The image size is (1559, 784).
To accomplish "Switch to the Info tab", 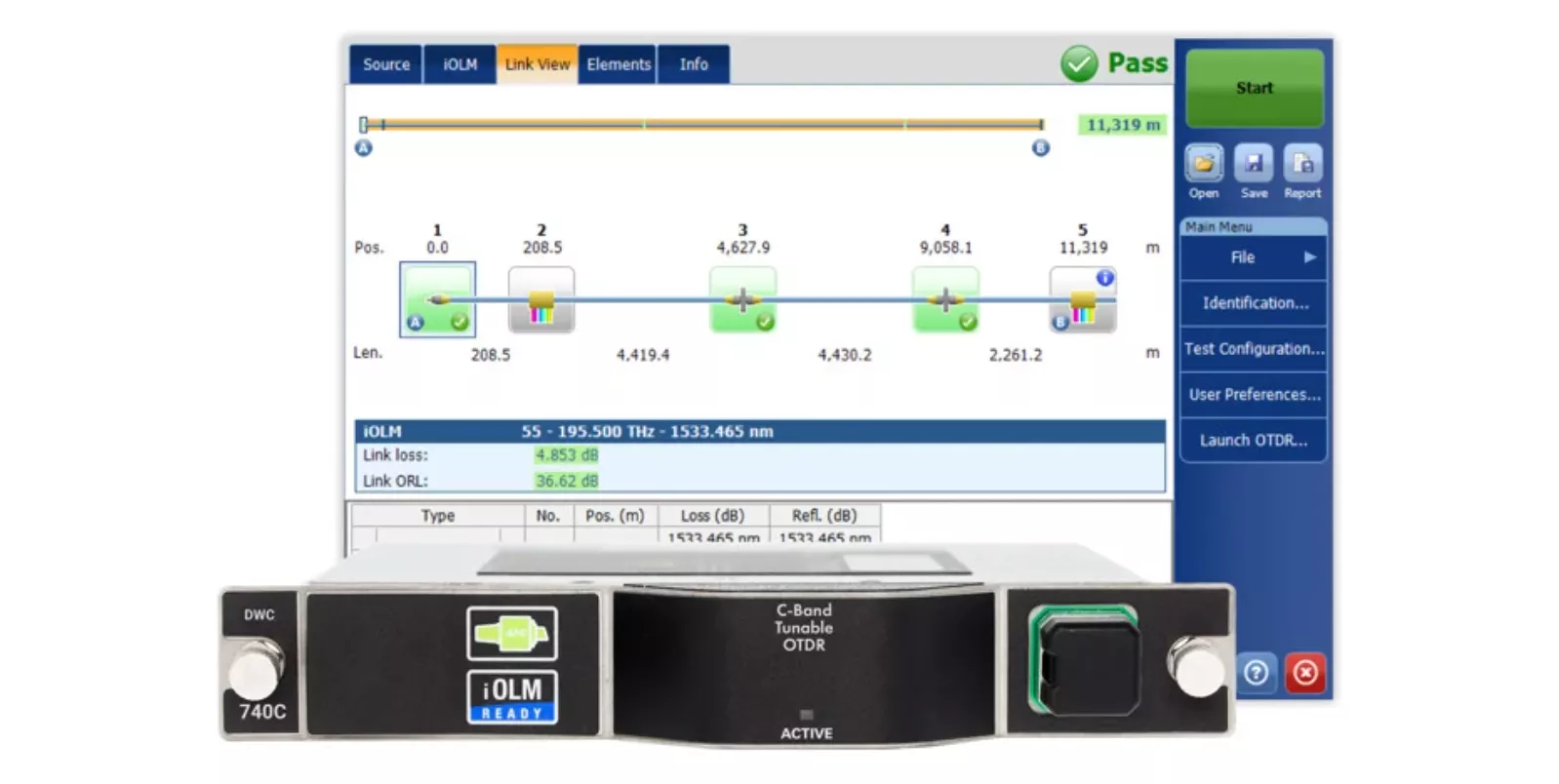I will click(x=694, y=64).
